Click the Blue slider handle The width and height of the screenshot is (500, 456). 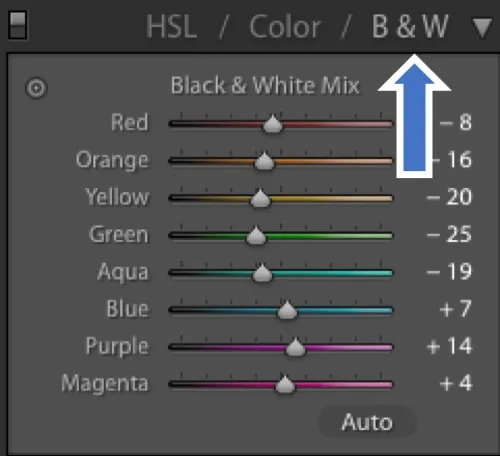[x=287, y=310]
